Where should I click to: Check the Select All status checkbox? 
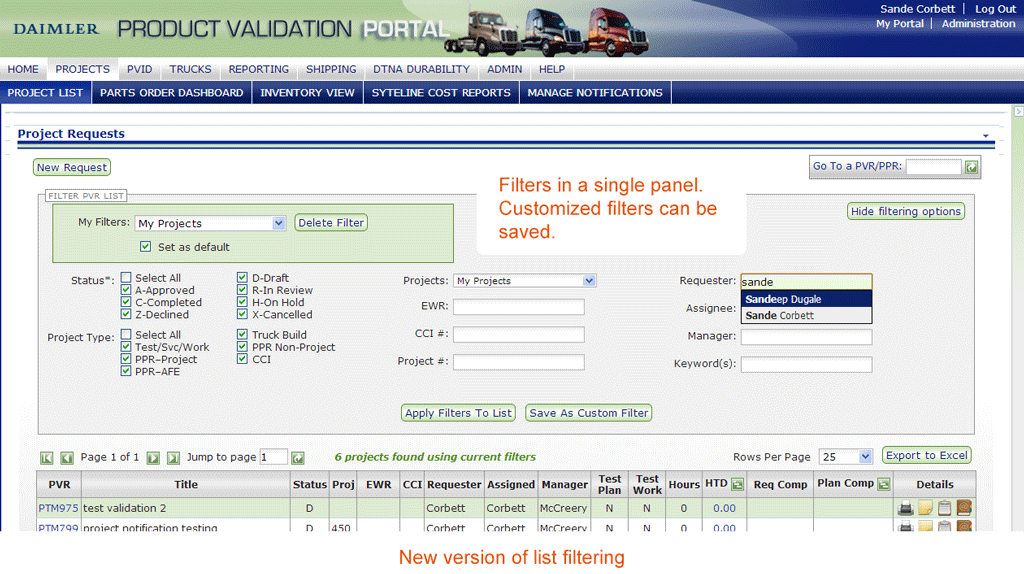[x=126, y=278]
